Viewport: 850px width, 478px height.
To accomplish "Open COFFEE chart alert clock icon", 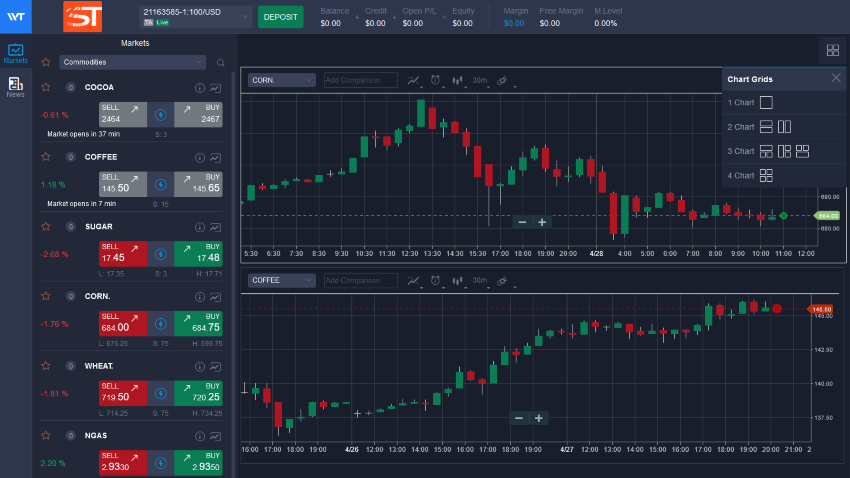I will [436, 281].
